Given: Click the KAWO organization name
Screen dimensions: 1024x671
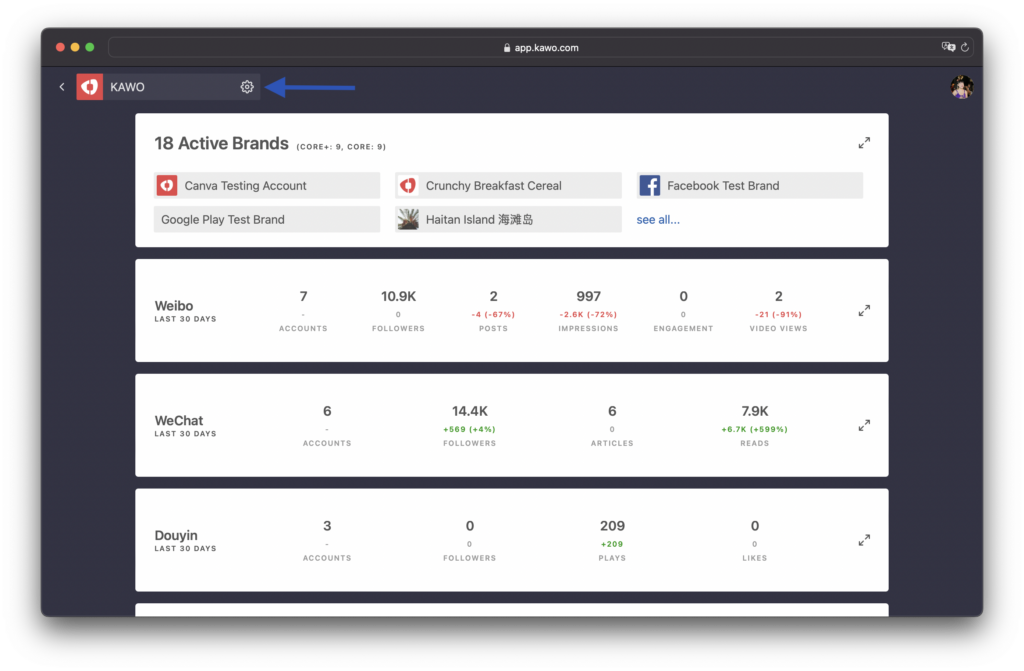Looking at the screenshot, I should [x=127, y=87].
